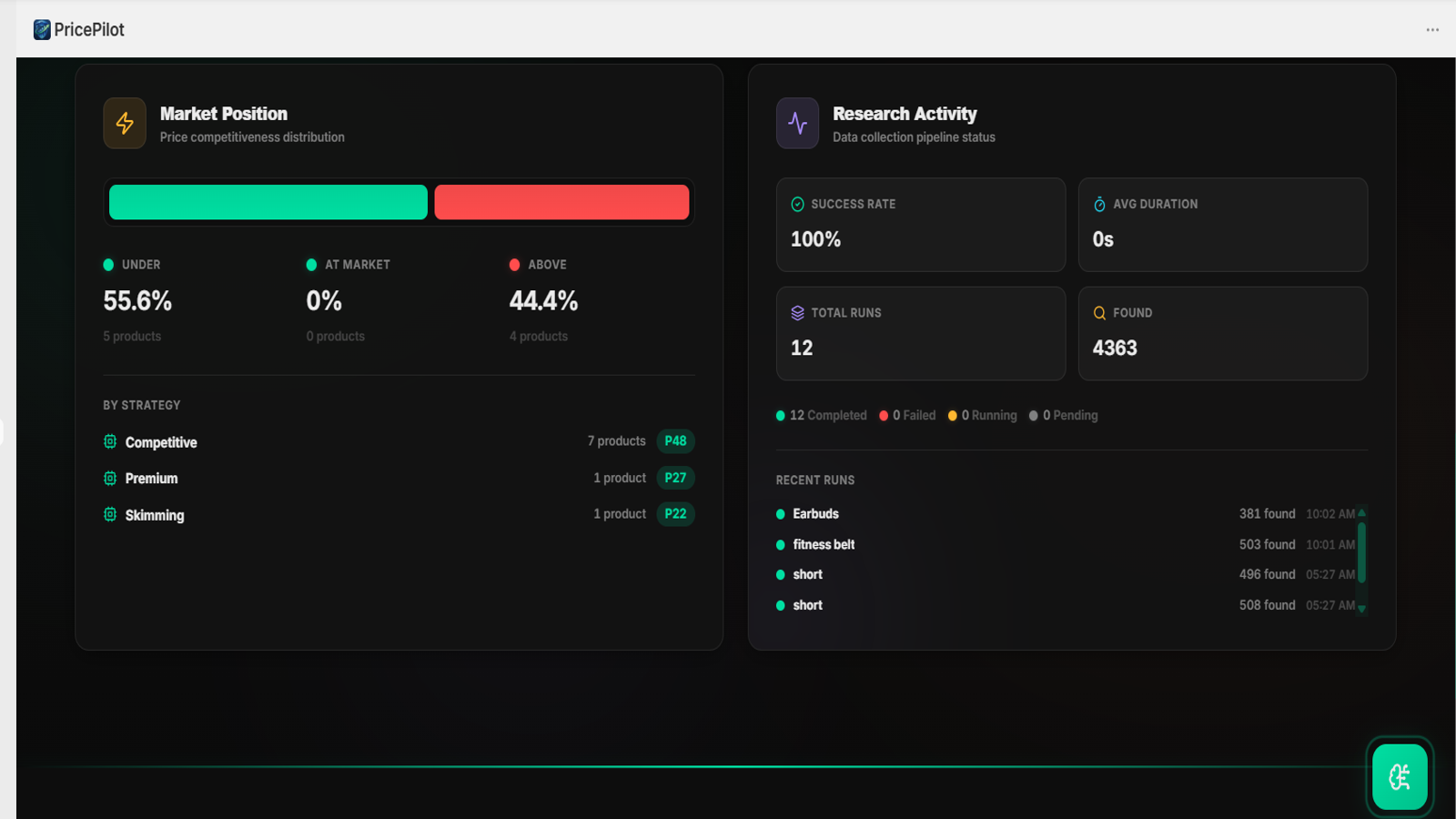Click the PricePilot logo icon
This screenshot has width=1456, height=819.
42,30
